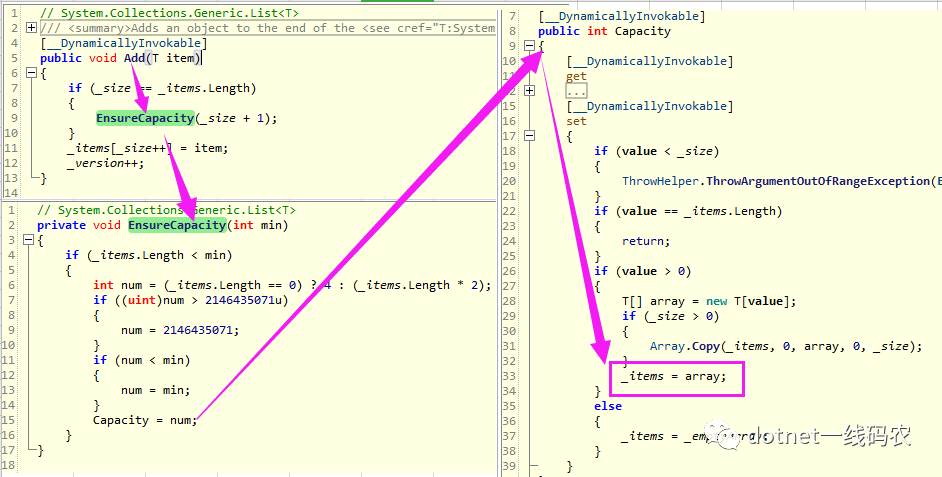Click the '2146435071u' constant in the uint check
The height and width of the screenshot is (477, 942).
point(246,300)
